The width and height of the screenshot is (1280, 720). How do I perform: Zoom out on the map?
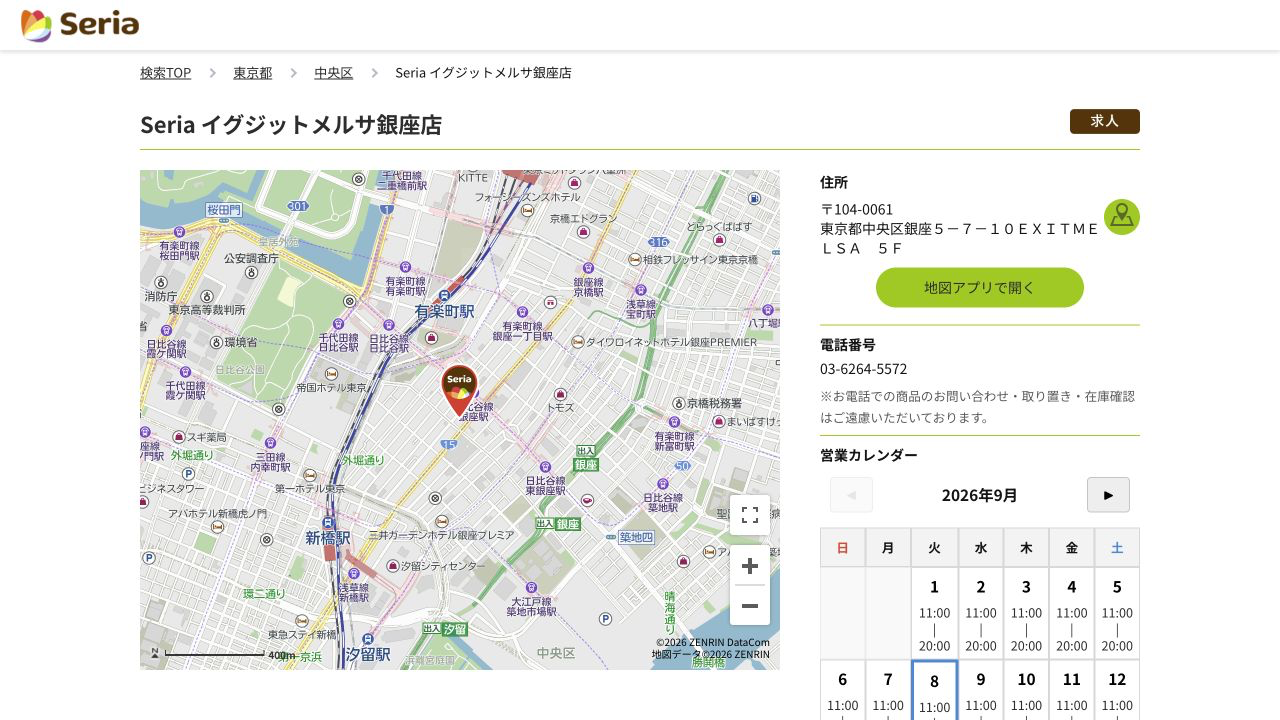coord(750,606)
